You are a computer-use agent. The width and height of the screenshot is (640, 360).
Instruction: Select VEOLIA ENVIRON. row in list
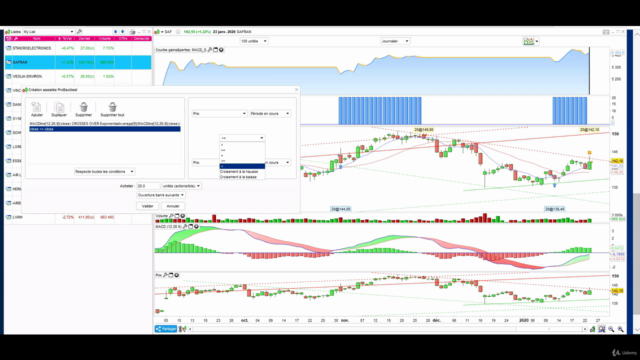point(78,76)
